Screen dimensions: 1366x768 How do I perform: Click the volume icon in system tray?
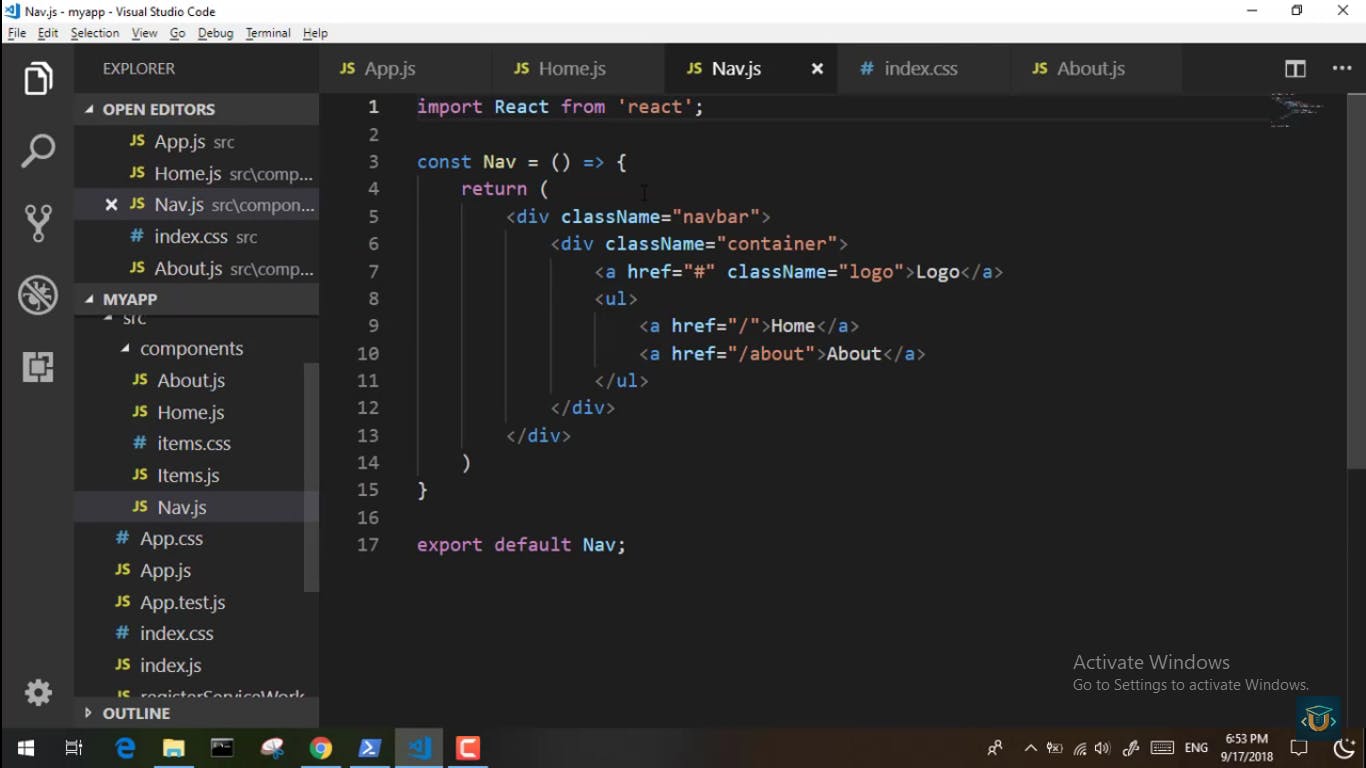(x=1103, y=748)
